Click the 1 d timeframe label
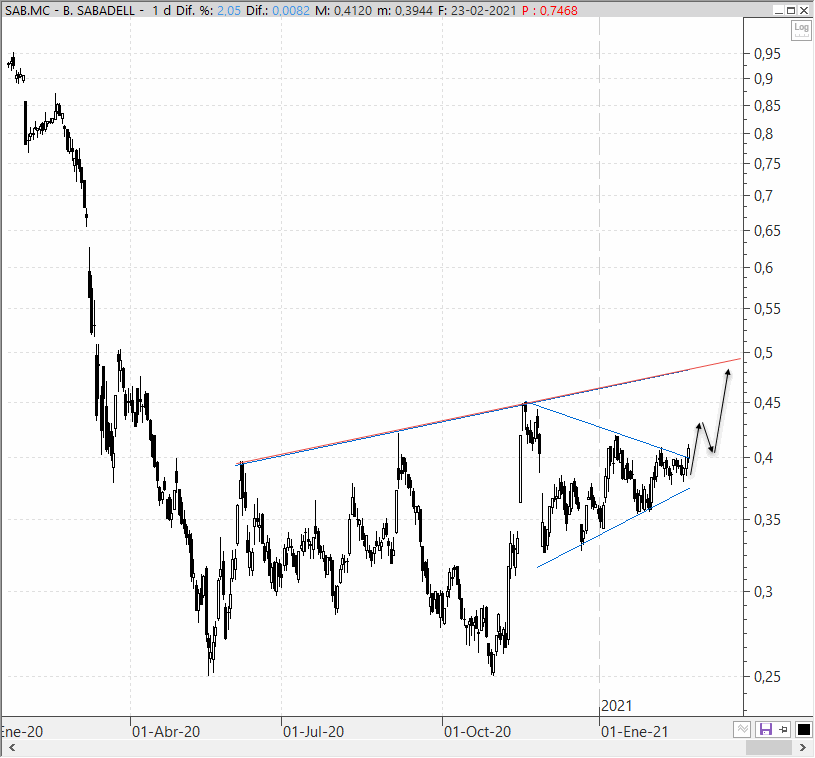 pos(162,10)
